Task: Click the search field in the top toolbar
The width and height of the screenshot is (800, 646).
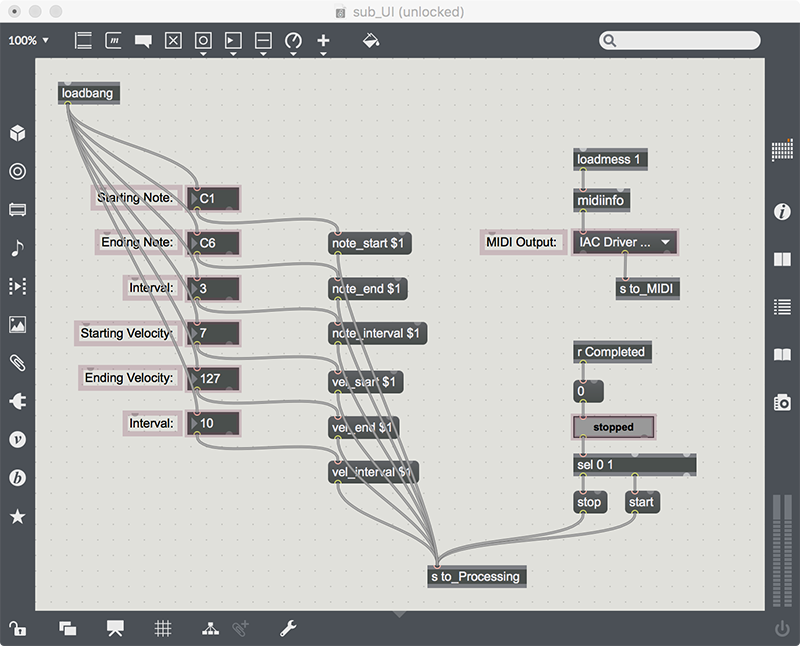Action: coord(680,40)
